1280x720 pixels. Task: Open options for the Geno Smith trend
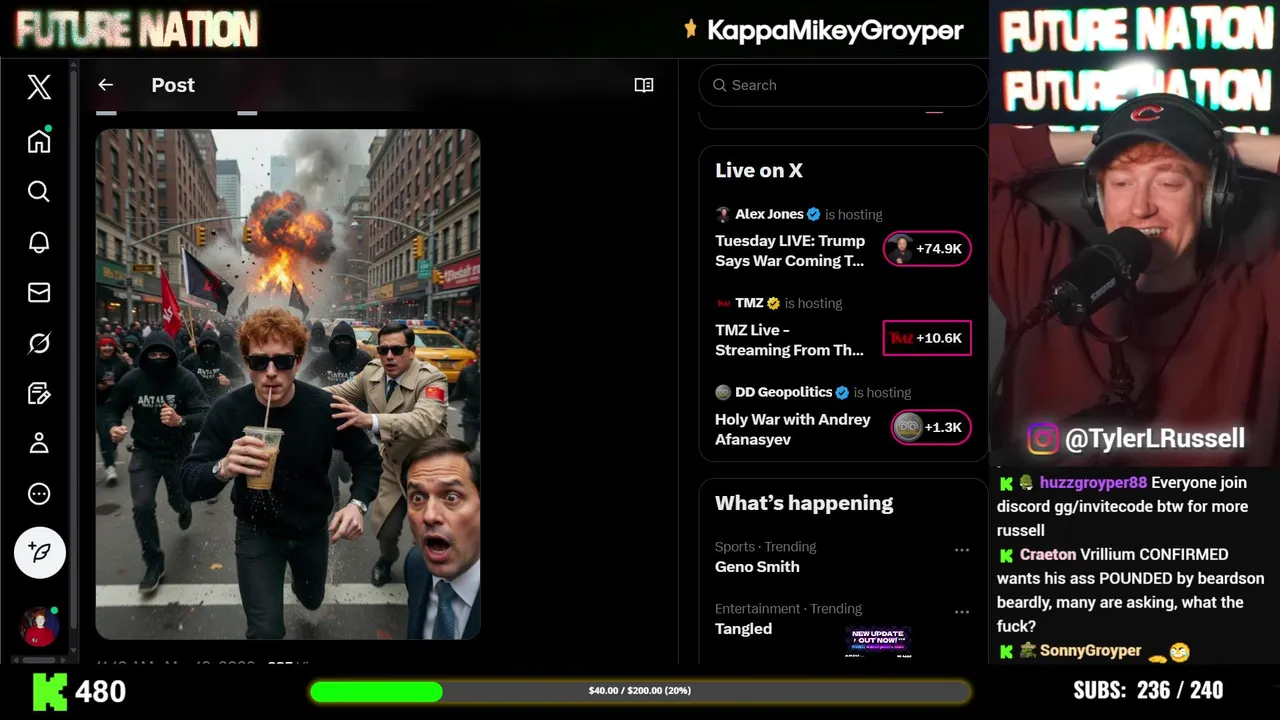coord(962,550)
